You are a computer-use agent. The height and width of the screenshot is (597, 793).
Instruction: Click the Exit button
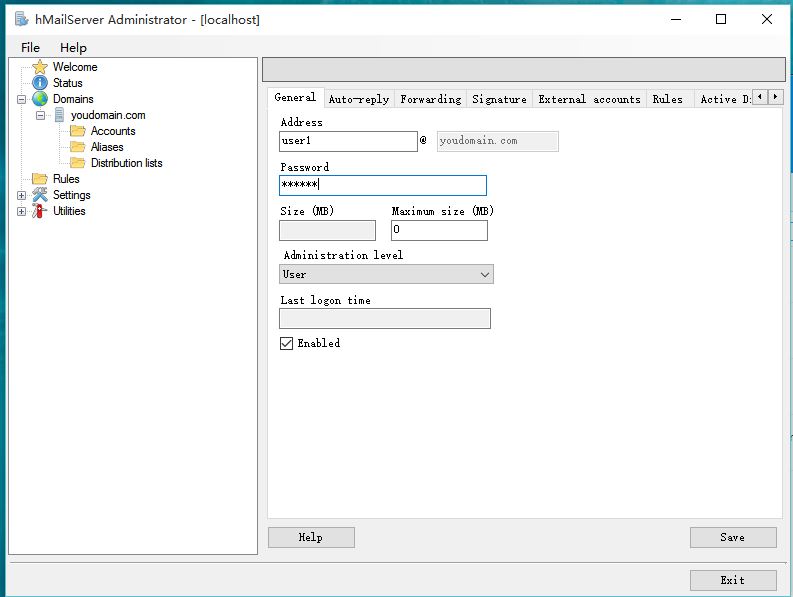733,580
